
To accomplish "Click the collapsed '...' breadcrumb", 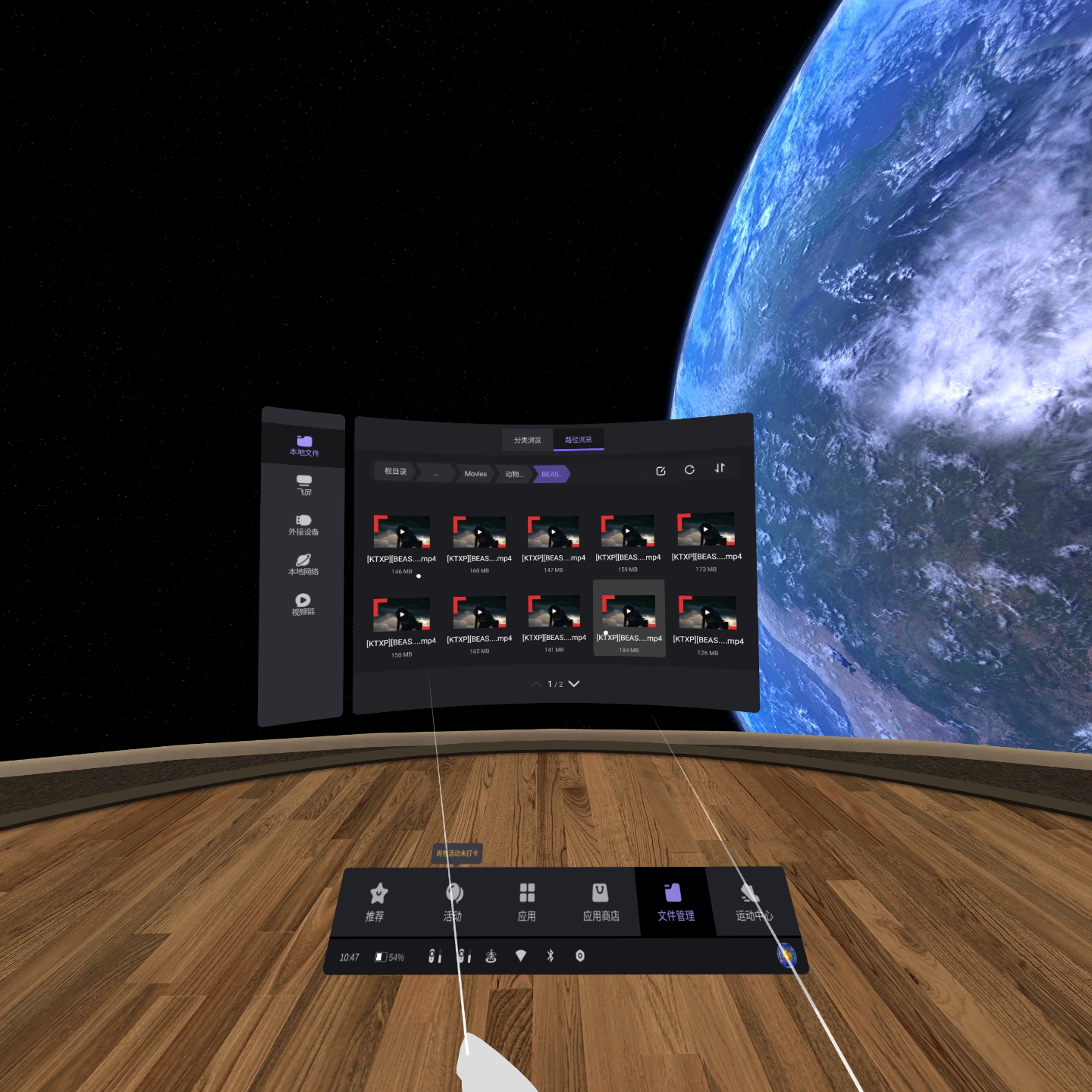I will click(x=436, y=473).
